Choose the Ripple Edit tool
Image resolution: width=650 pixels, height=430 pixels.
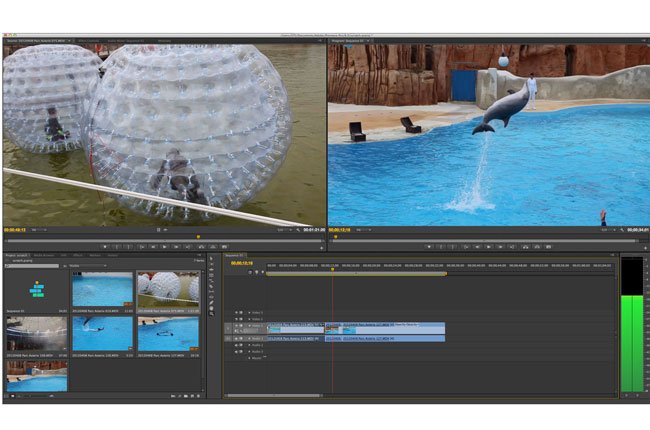pos(211,270)
